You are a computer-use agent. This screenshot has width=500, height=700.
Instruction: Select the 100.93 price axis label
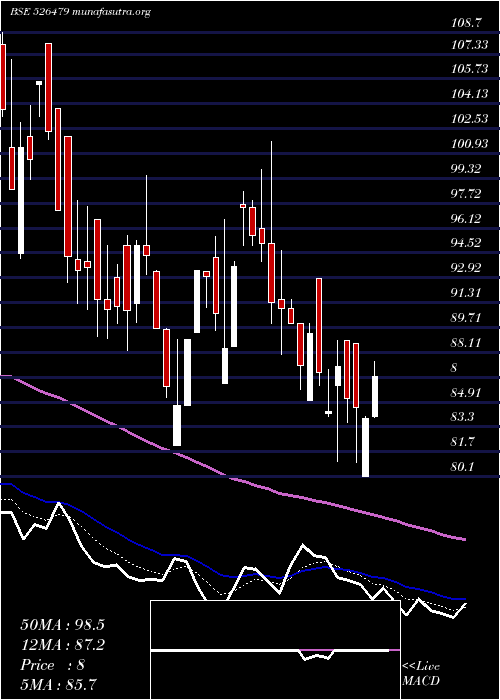(470, 144)
